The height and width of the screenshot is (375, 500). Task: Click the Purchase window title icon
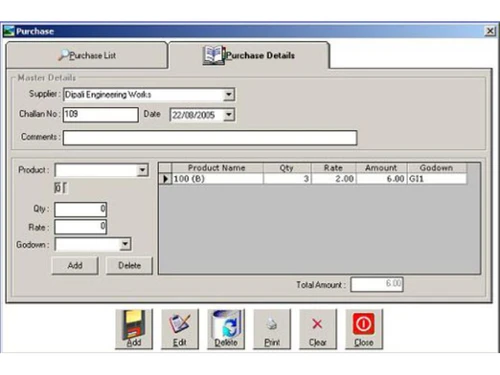(9, 31)
